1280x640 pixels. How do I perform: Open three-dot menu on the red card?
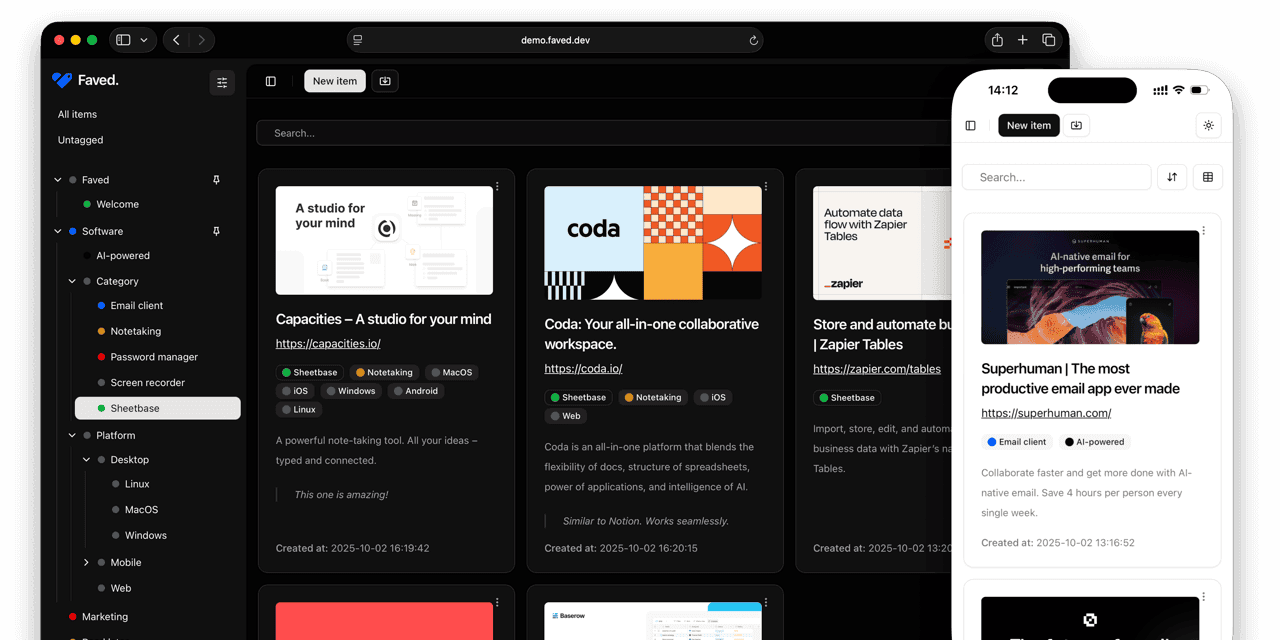click(497, 602)
